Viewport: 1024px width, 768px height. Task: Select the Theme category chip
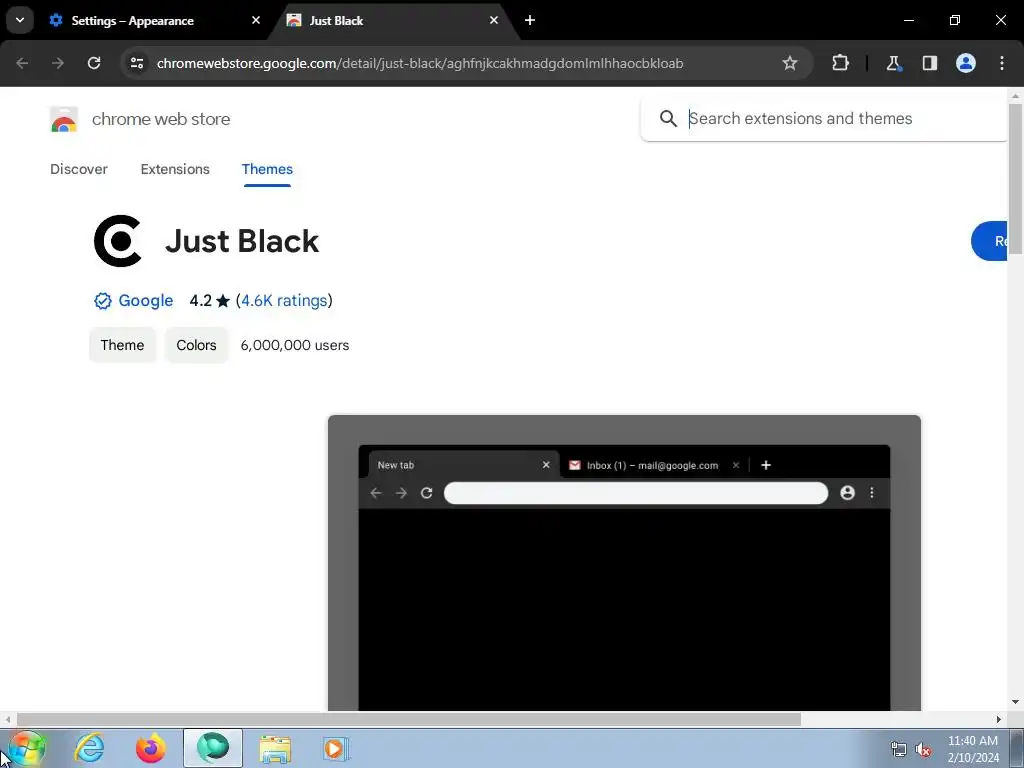coord(122,345)
